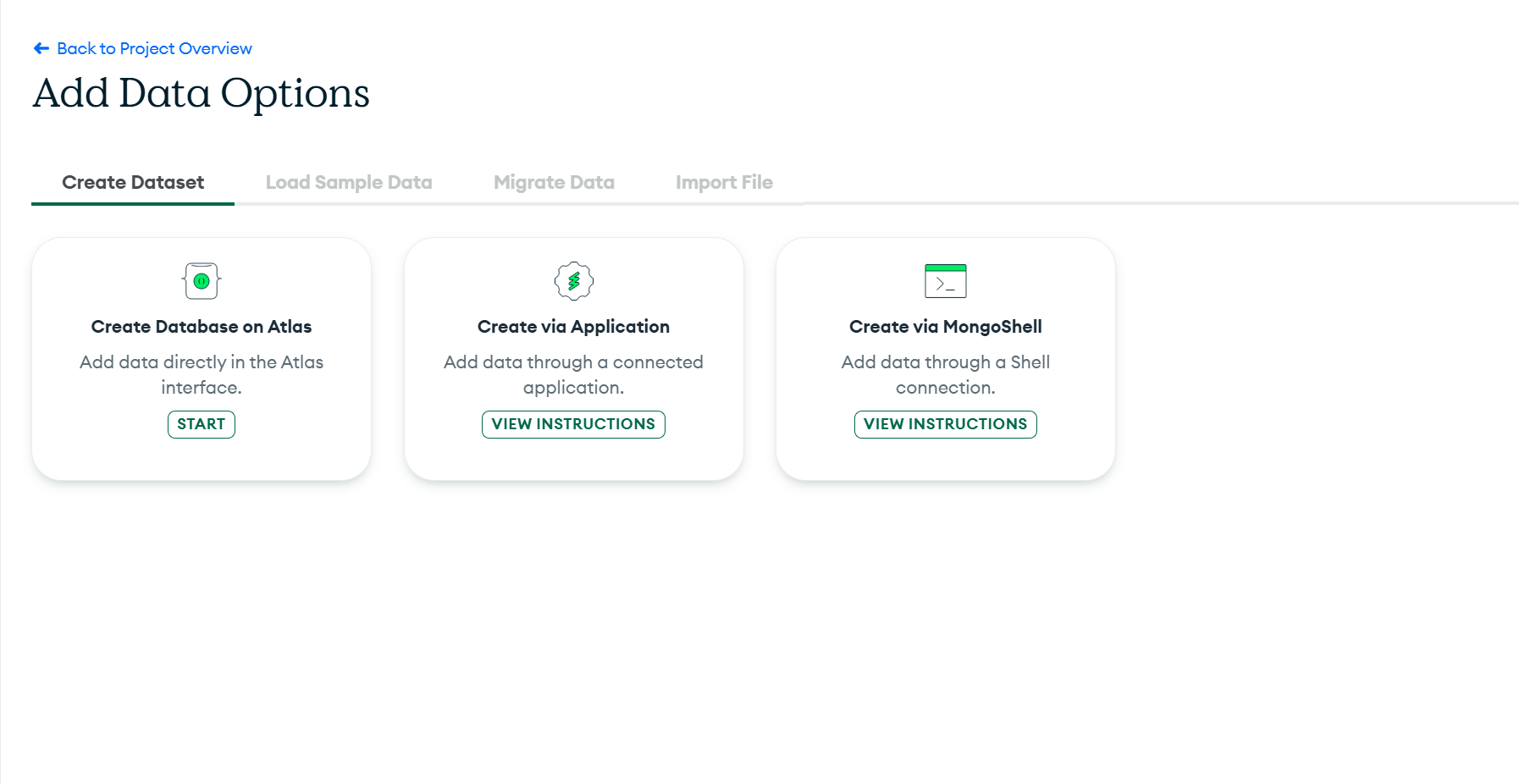View instructions for Create via MongoShell
This screenshot has width=1519, height=784.
946,424
